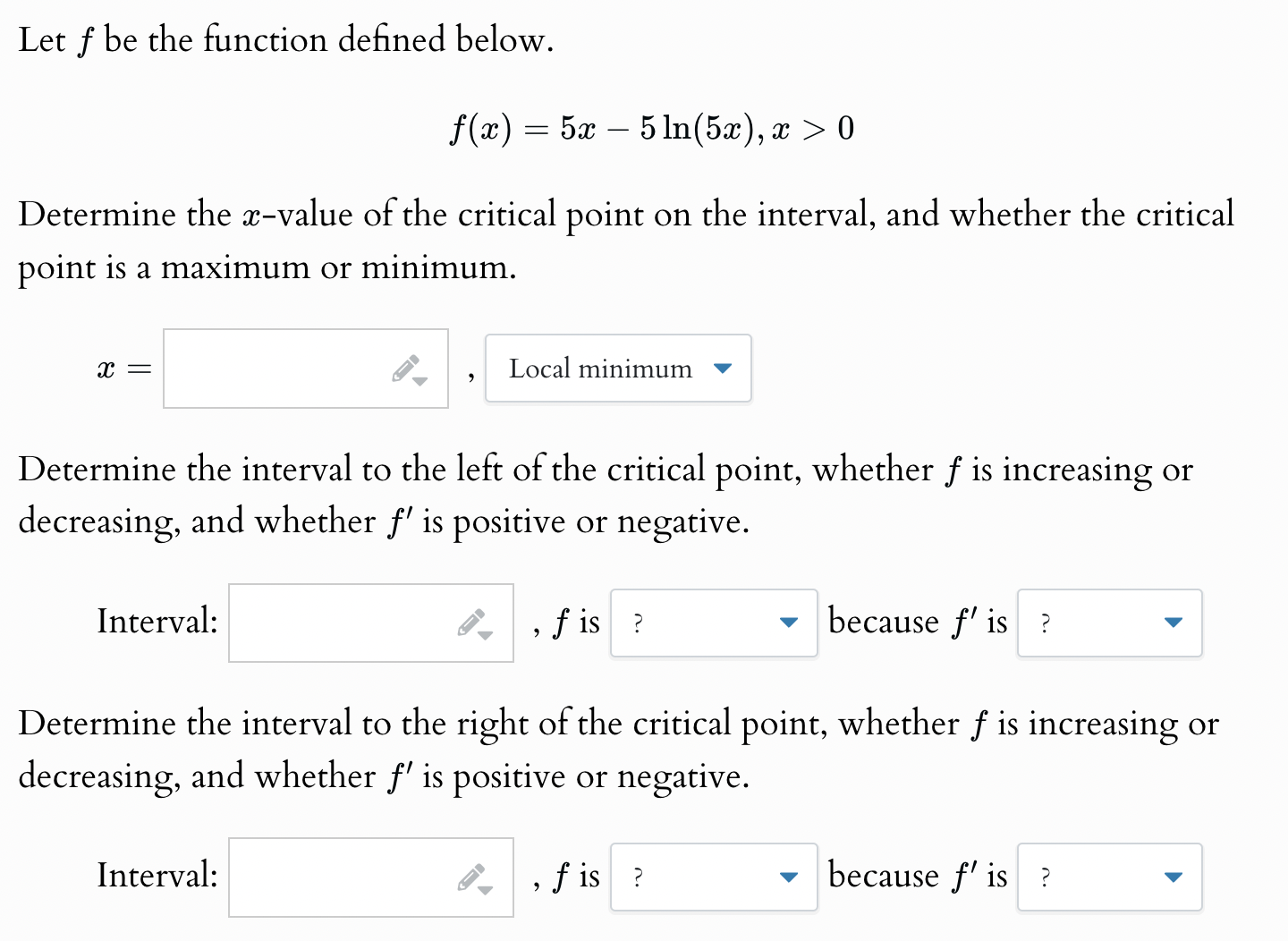Click the caret arrow on the last 'f is' selector
This screenshot has height=941, width=1288.
(x=788, y=877)
